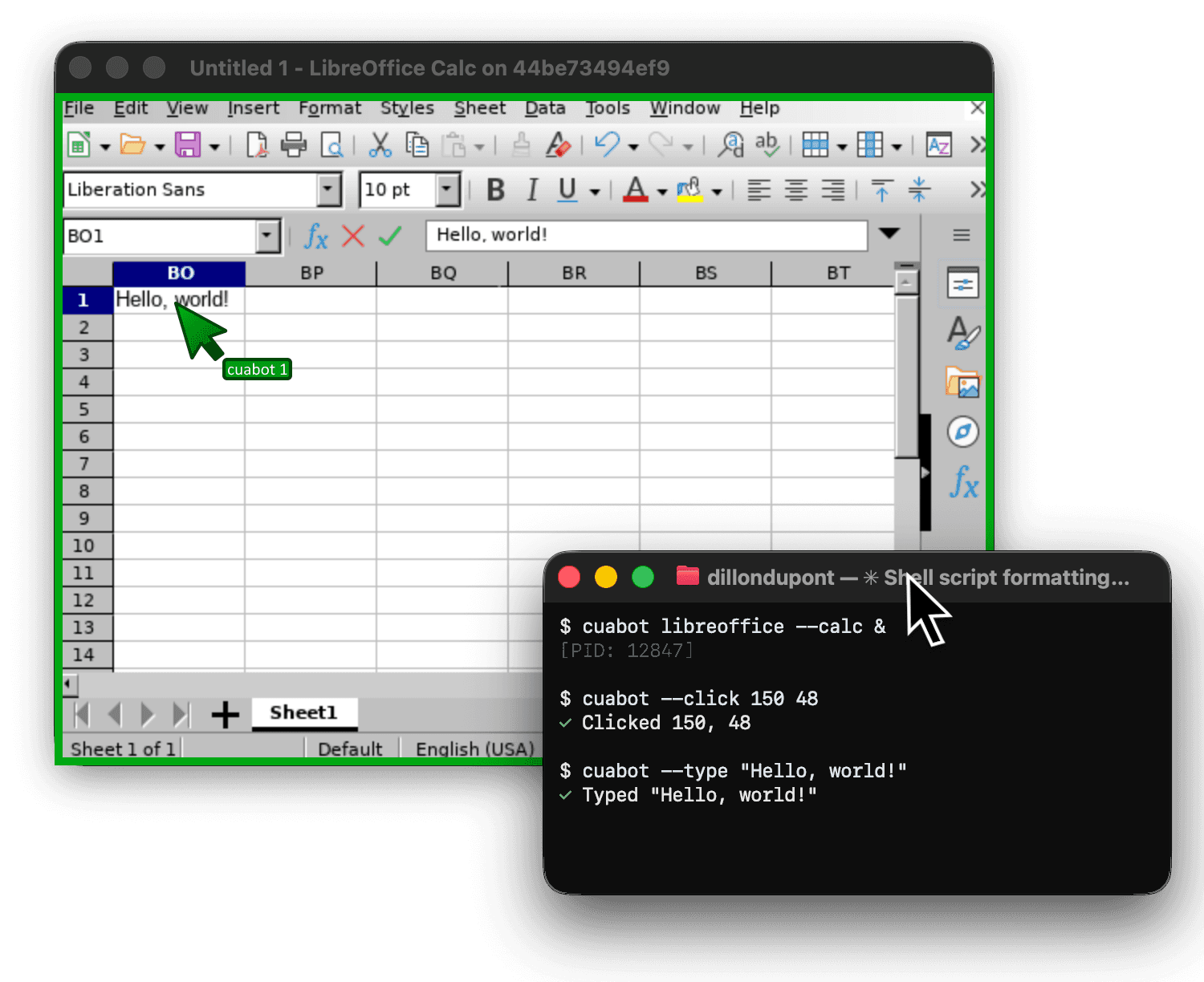The image size is (1204, 982).
Task: Click the Insert Rows icon
Action: (x=815, y=145)
